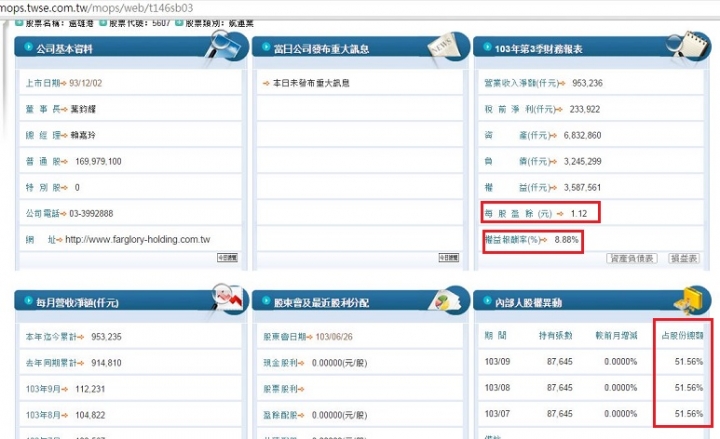Click the period cell 103/08

pos(497,388)
